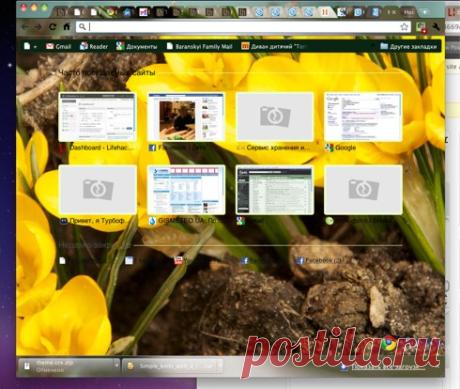This screenshot has height=389, width=460.
Task: Open the Документы bookmark
Action: pyautogui.click(x=137, y=46)
